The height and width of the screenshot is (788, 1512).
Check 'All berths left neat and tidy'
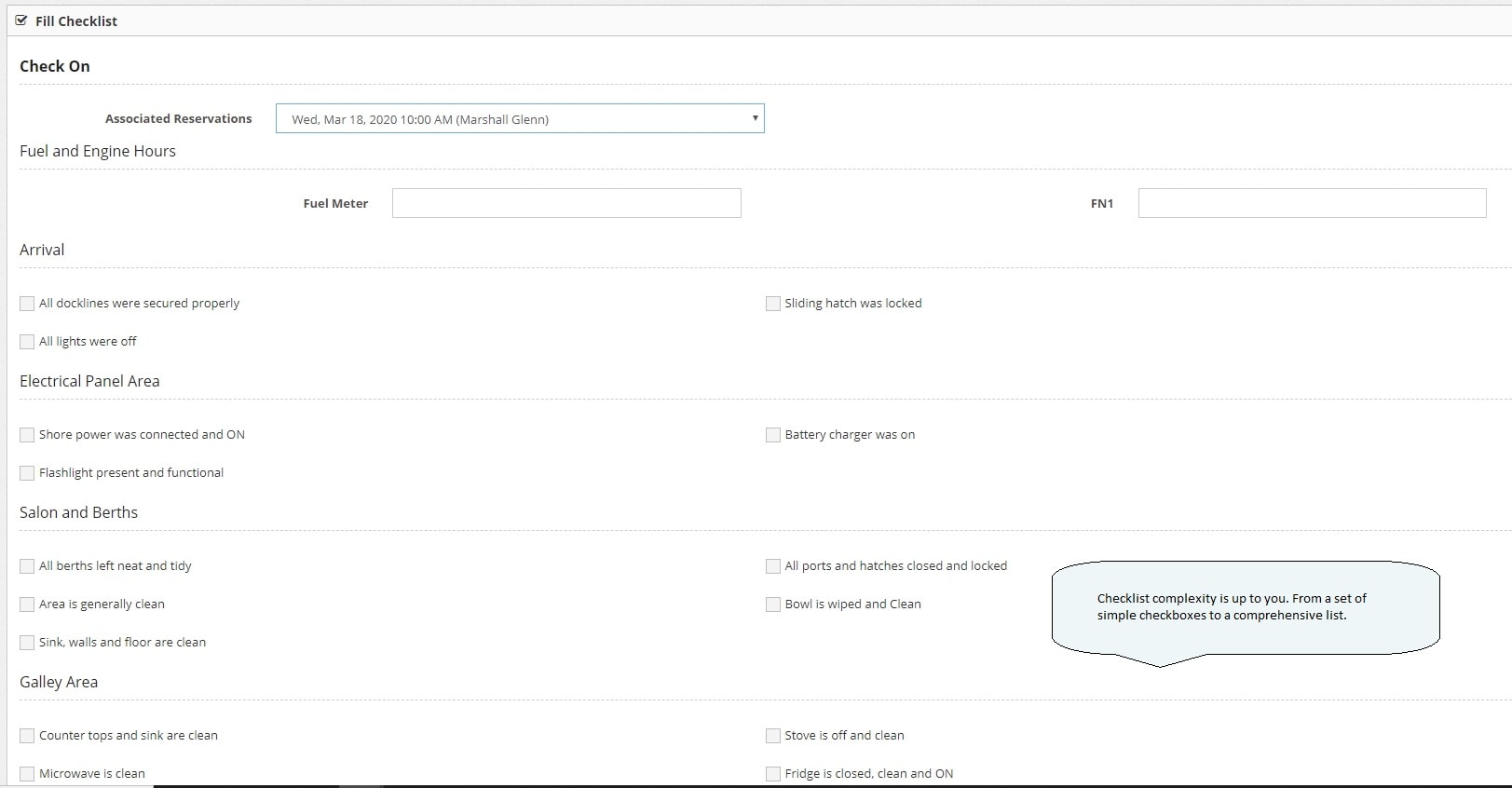point(27,566)
